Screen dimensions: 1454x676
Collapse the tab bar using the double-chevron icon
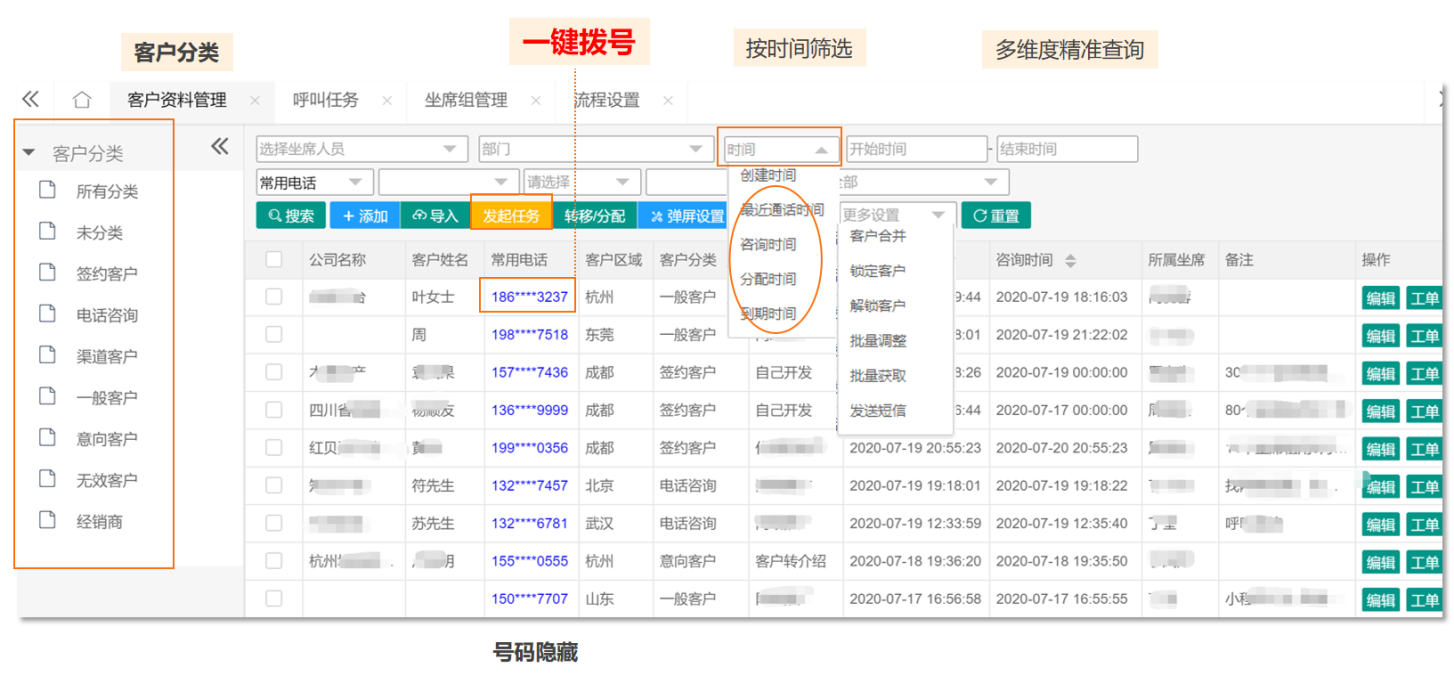(x=30, y=99)
